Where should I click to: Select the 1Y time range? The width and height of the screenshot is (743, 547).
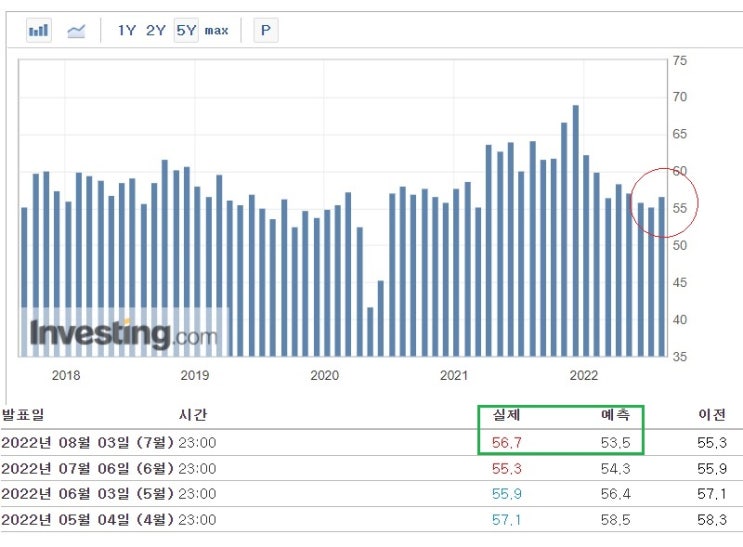[126, 31]
